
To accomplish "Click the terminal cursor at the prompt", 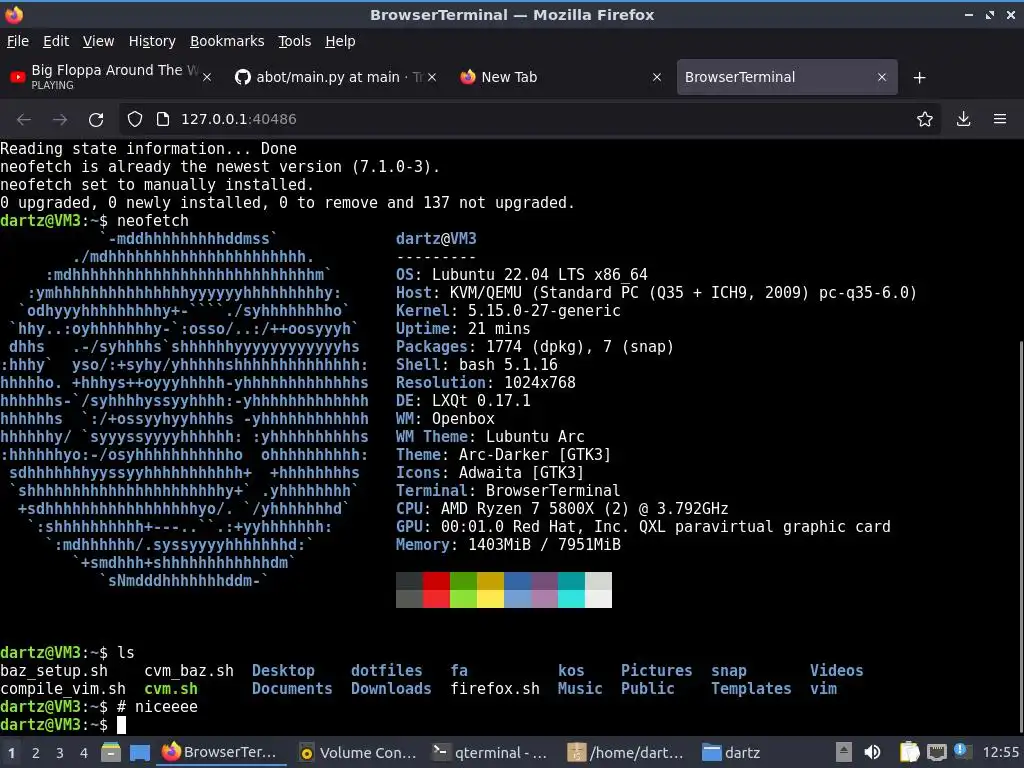I will tap(121, 725).
